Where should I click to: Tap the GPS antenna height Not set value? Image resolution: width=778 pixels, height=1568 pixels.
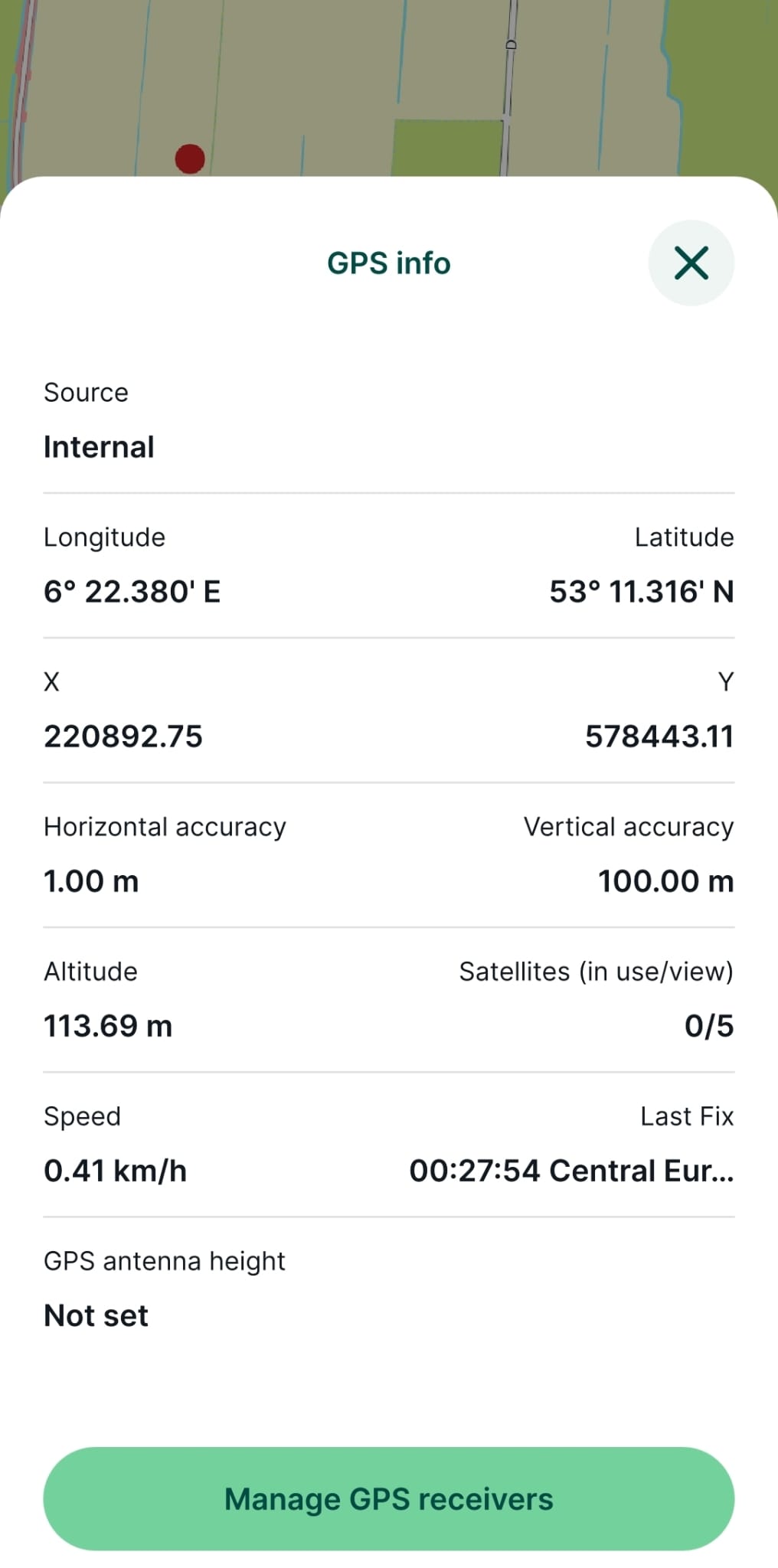[x=96, y=1315]
